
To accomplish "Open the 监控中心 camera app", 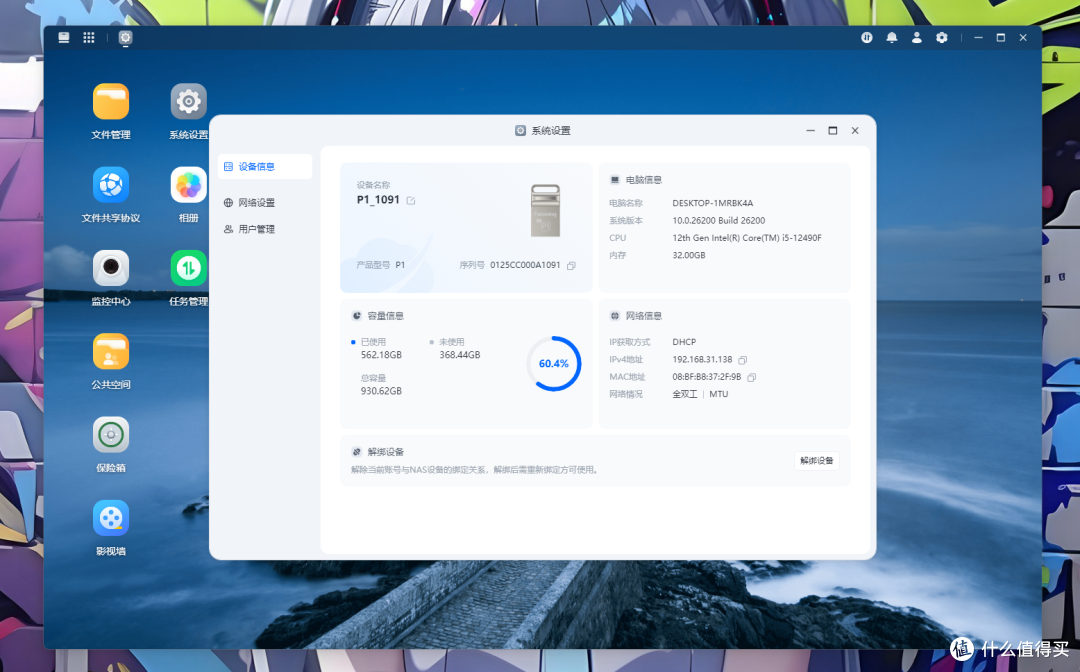I will 111,269.
